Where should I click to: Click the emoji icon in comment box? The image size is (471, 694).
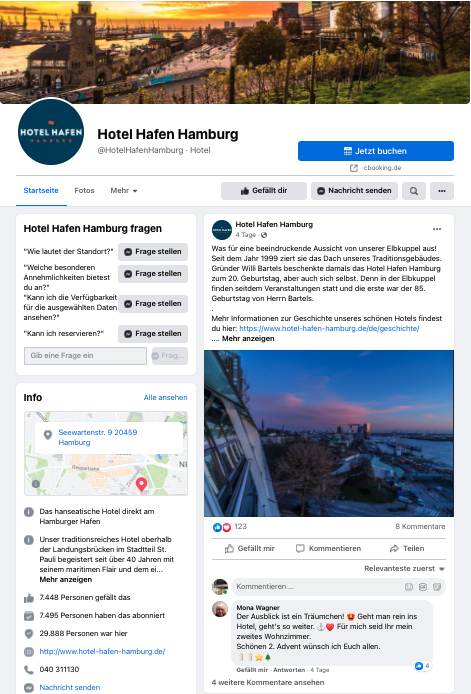point(409,586)
